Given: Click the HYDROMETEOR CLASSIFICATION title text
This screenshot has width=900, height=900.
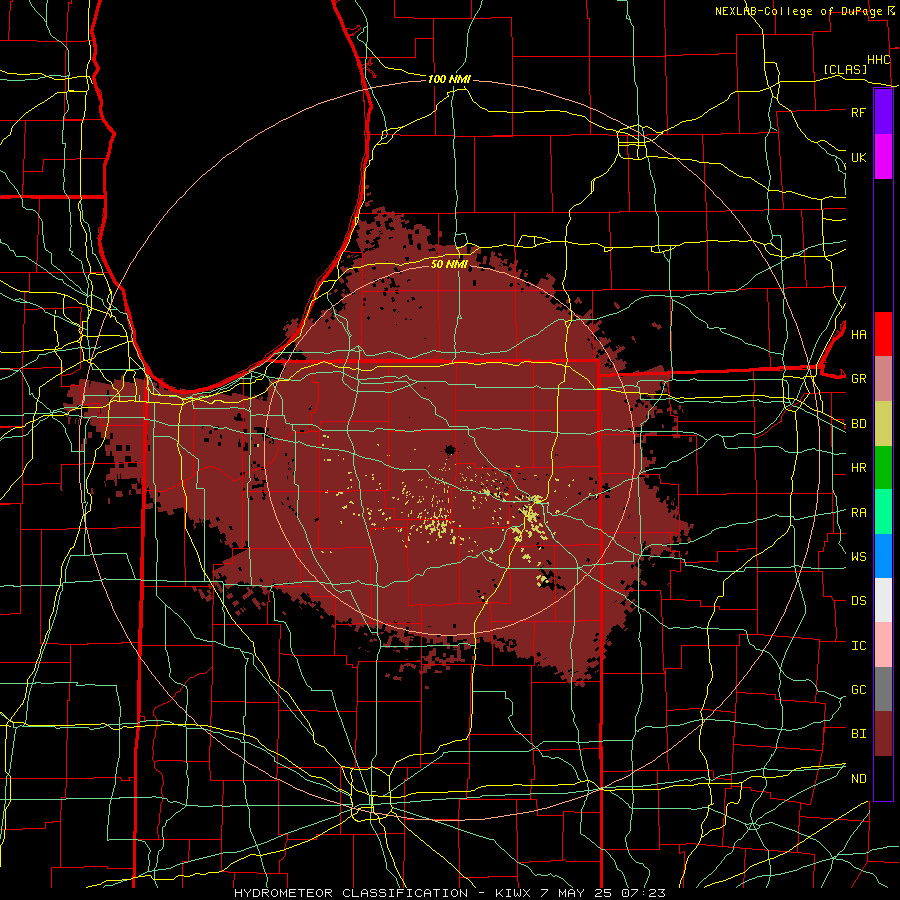Looking at the screenshot, I should point(351,893).
